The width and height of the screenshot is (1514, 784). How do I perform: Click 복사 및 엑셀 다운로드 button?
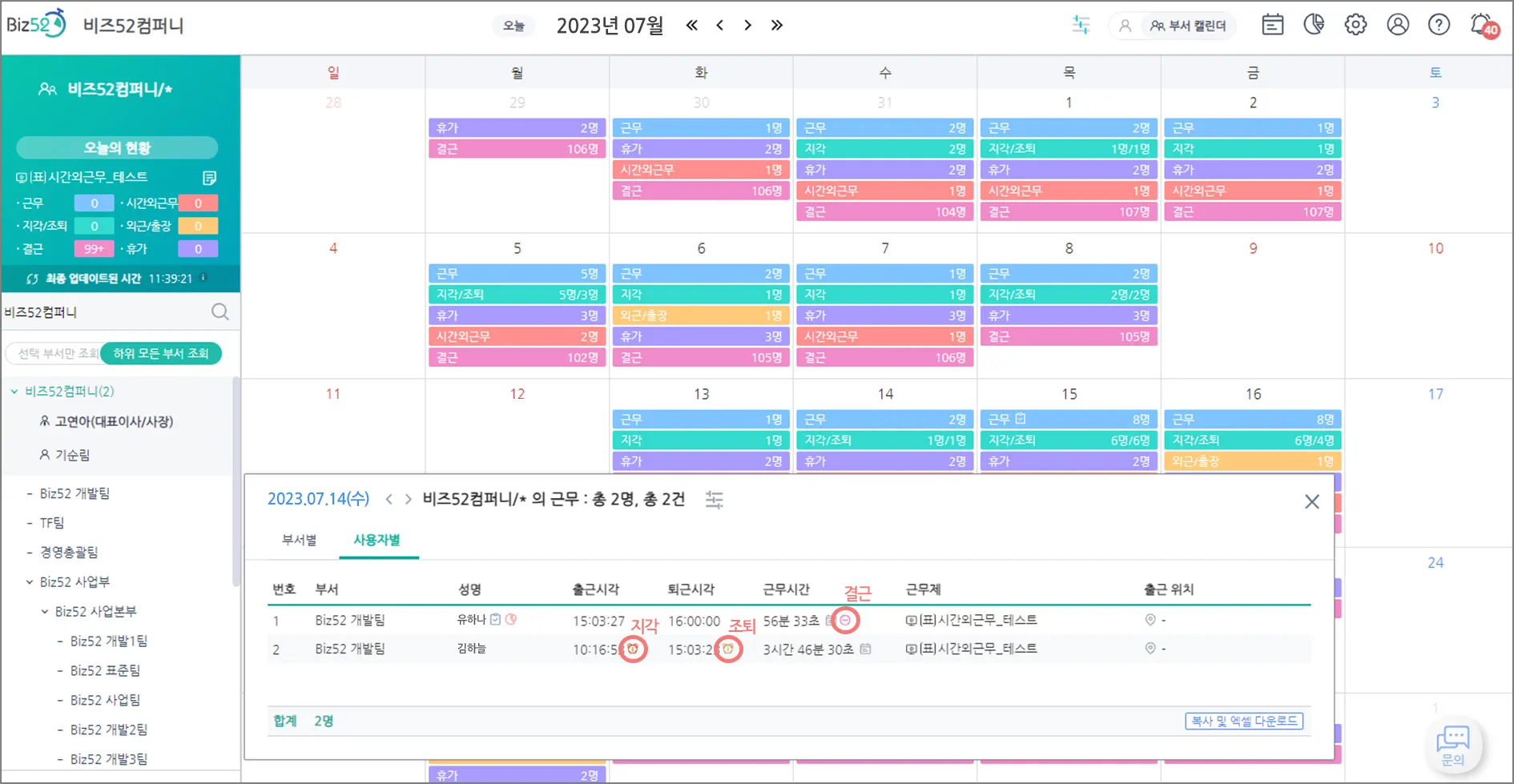(1244, 721)
